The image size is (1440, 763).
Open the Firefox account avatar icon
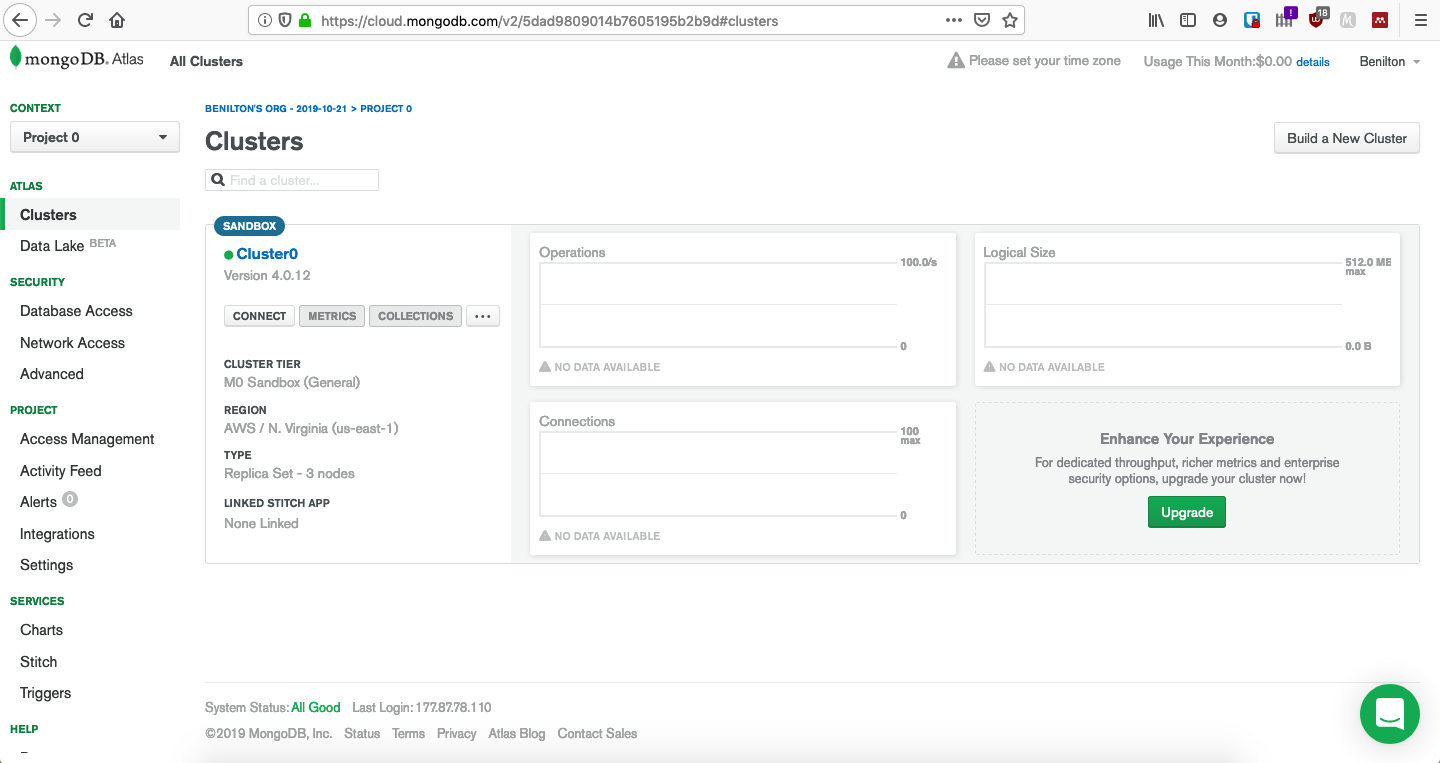click(1220, 20)
